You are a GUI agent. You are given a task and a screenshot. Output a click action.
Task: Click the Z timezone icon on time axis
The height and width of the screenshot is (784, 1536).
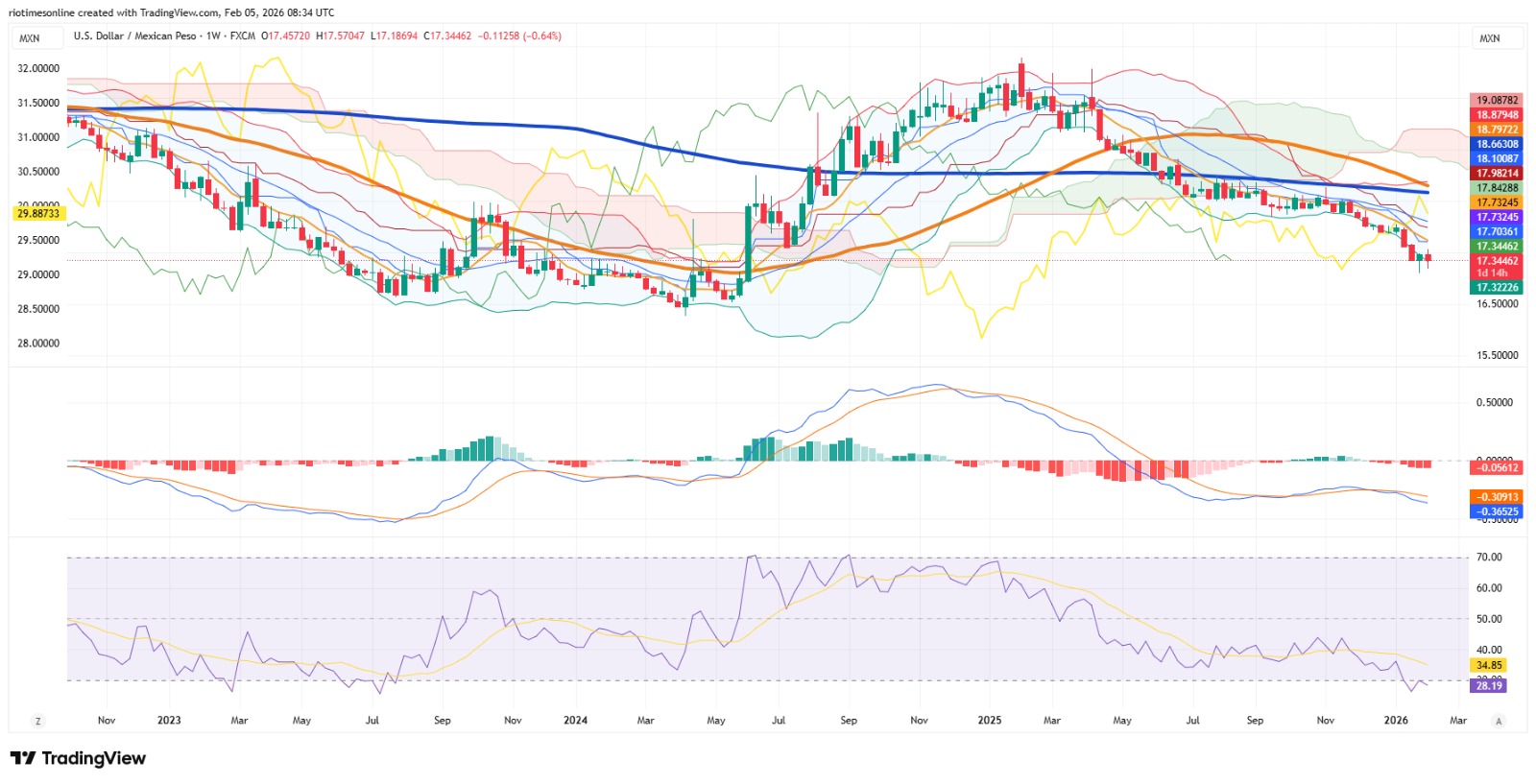pos(38,721)
